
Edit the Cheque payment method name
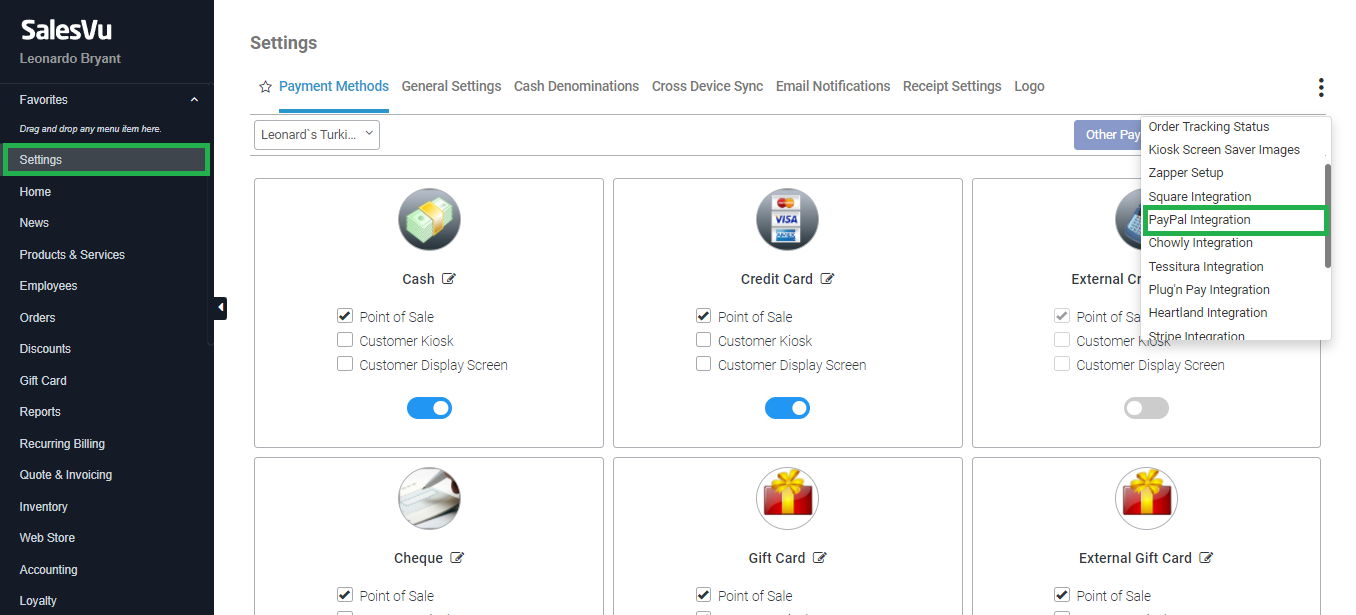tap(457, 558)
